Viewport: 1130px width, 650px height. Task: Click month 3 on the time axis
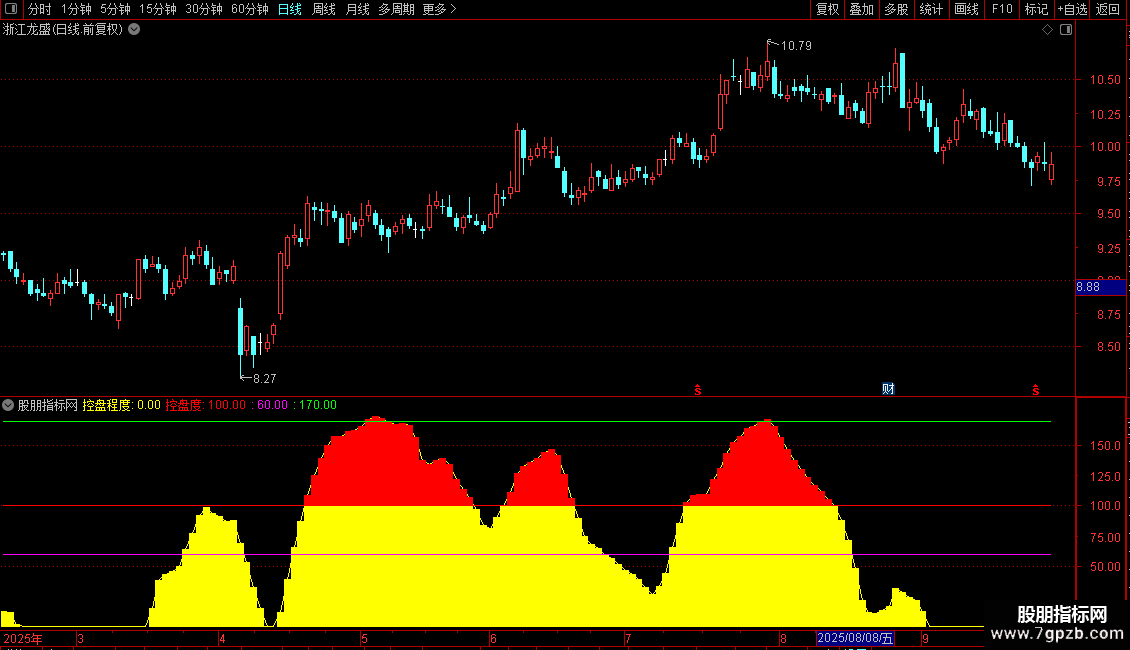(x=80, y=638)
